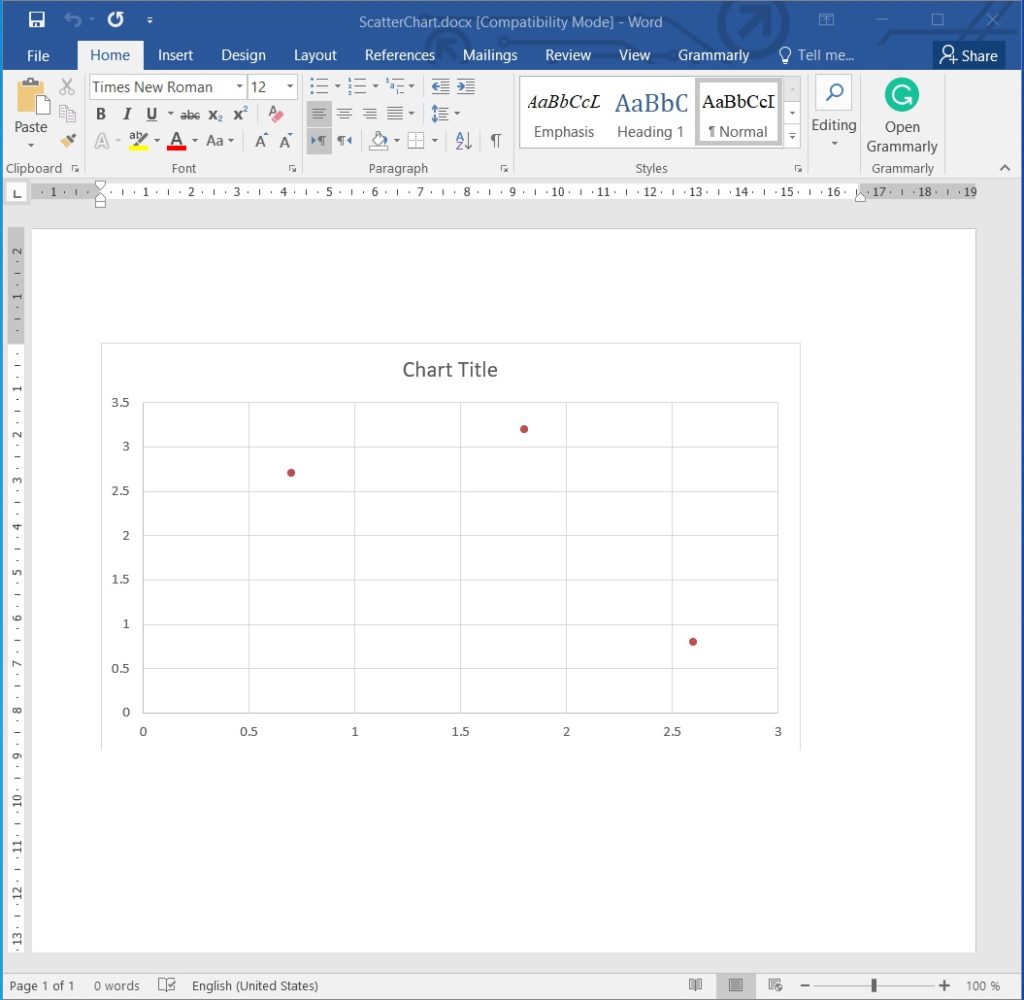Toggle paragraph marks display
The image size is (1024, 1000).
coord(497,140)
